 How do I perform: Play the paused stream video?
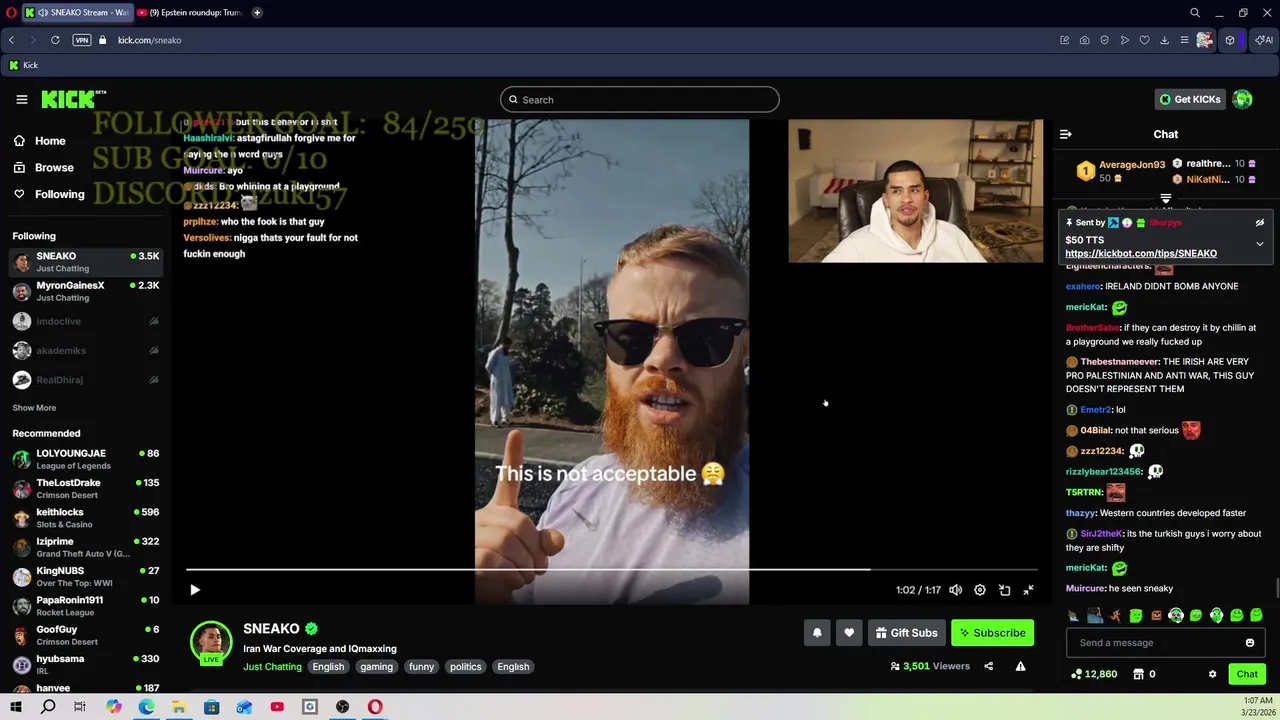pos(195,590)
